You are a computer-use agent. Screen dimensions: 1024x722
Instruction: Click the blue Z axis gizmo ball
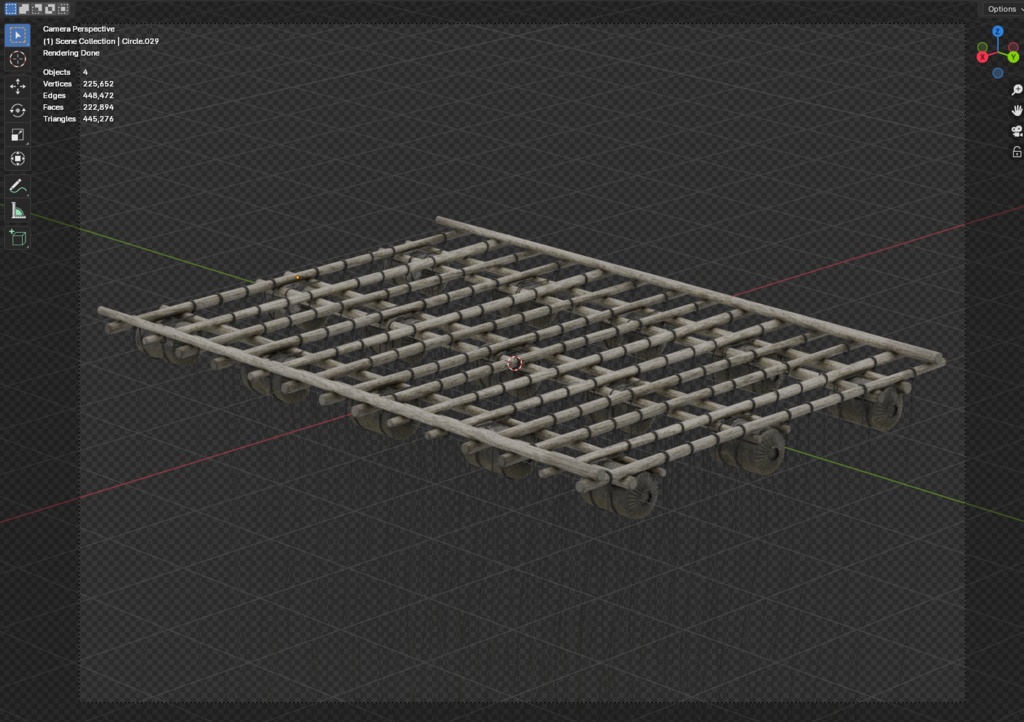(997, 31)
